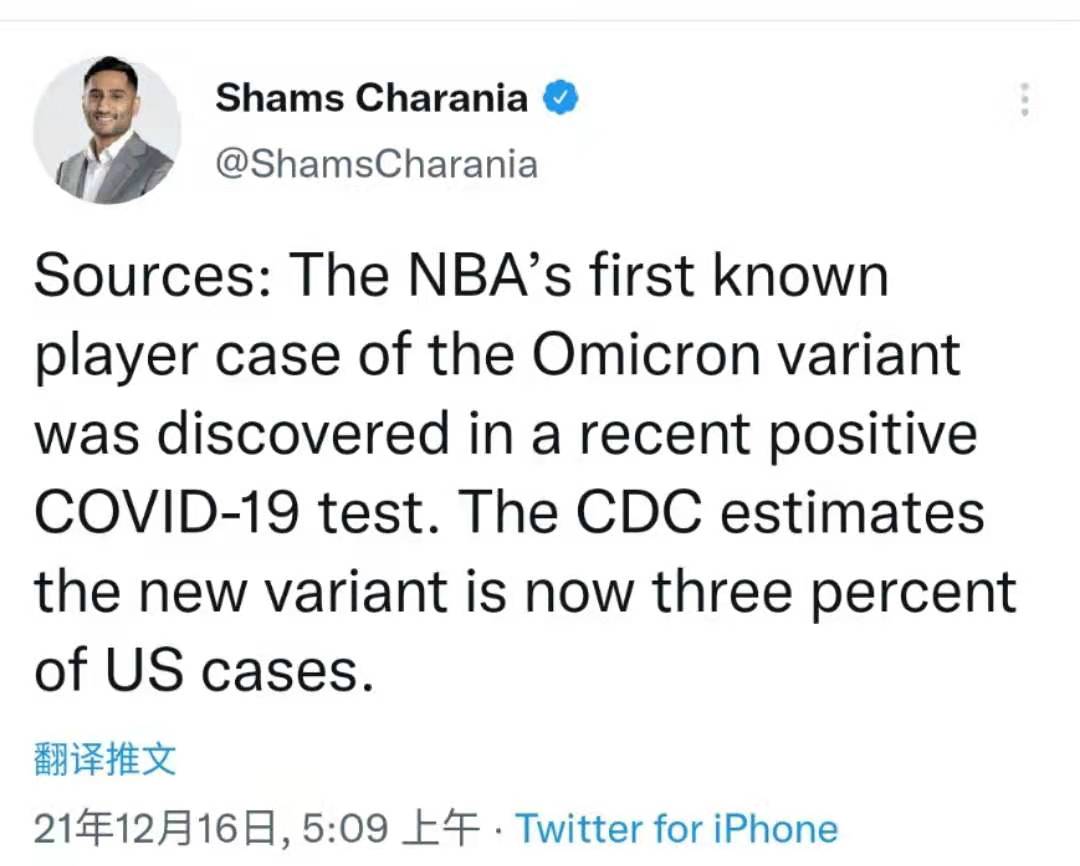Open the three-dot more options menu
This screenshot has width=1080, height=866.
point(1025,100)
